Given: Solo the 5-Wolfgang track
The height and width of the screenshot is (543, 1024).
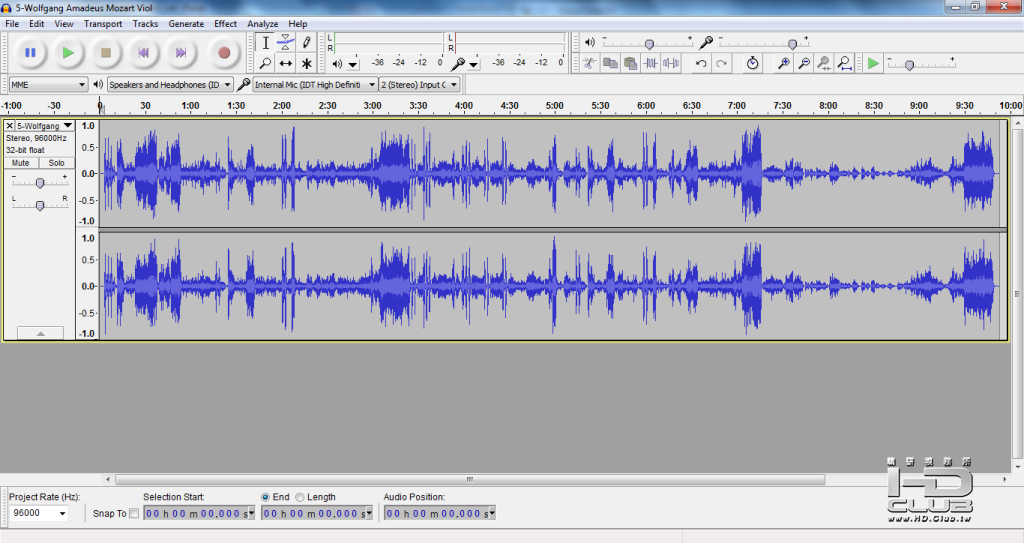Looking at the screenshot, I should 57,163.
